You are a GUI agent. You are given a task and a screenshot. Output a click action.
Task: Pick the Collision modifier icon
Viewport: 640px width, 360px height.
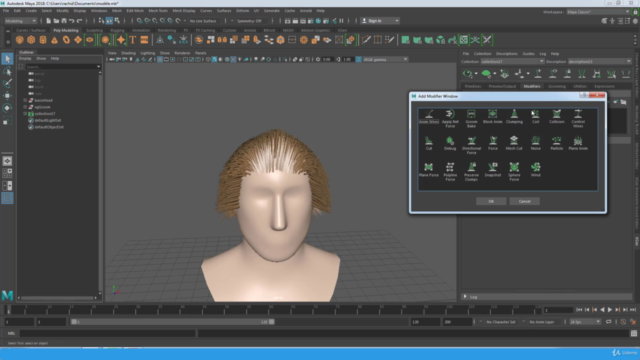tap(556, 116)
